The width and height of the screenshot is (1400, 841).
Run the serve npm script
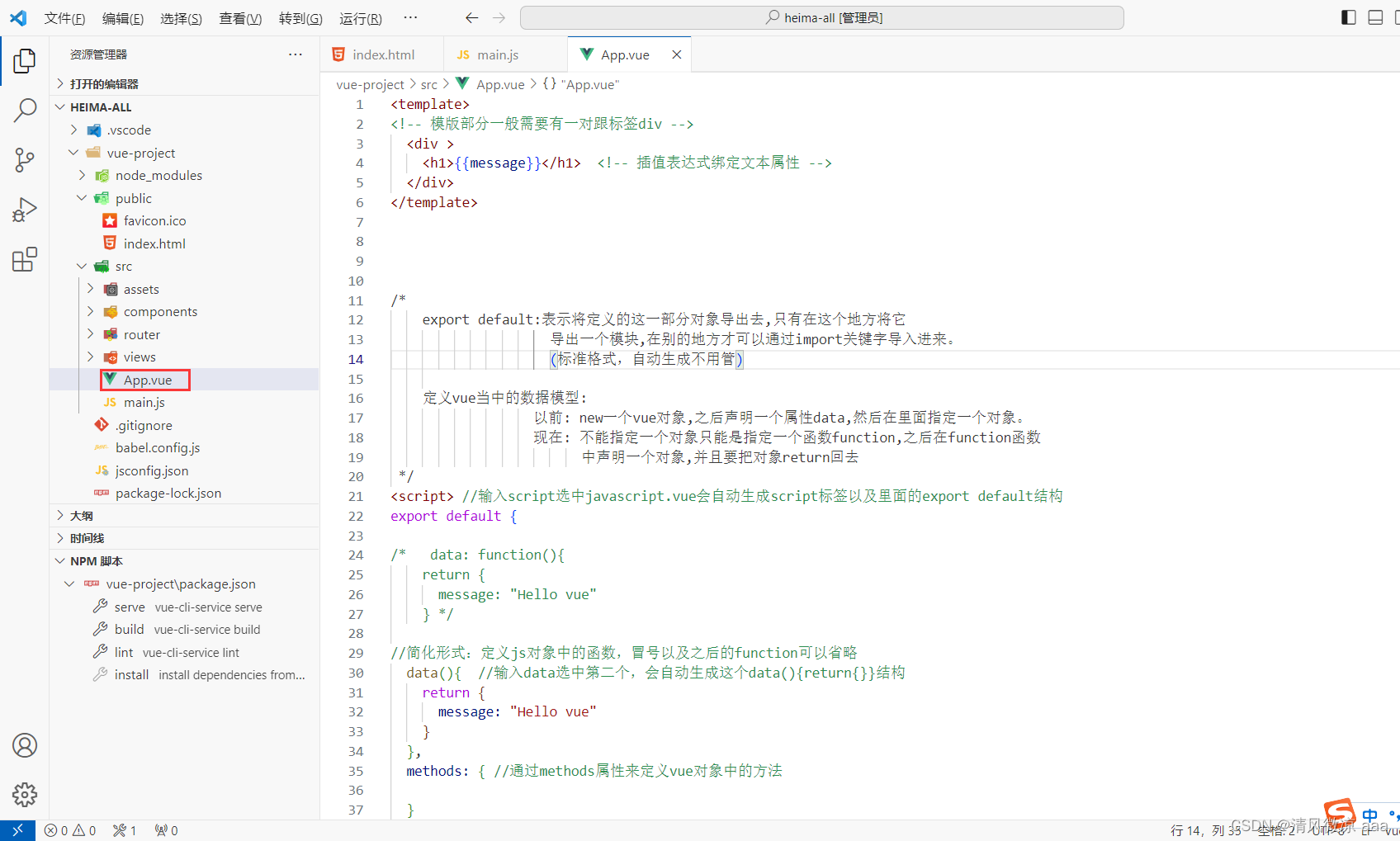pos(188,607)
